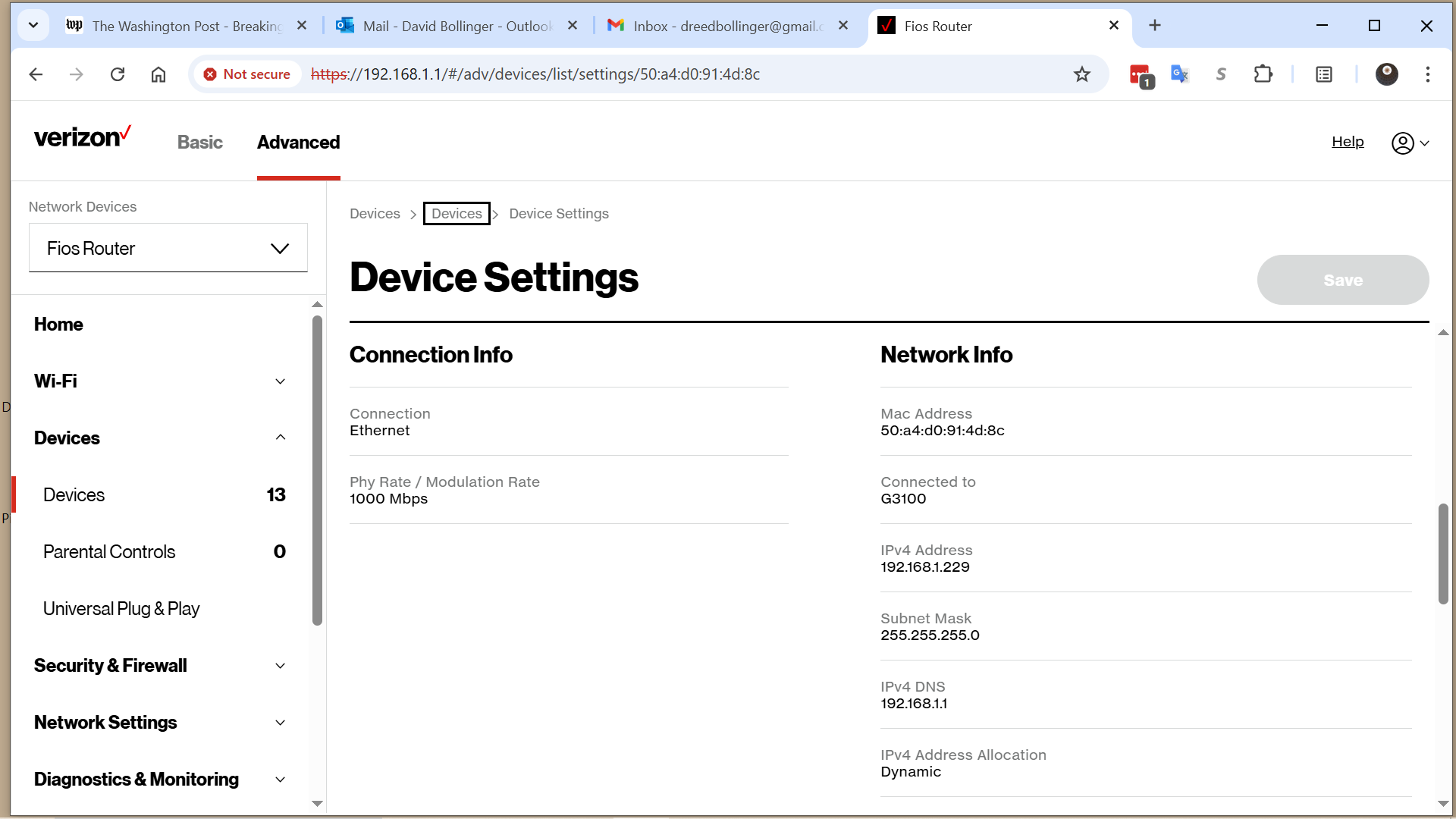Screen dimensions: 1456x819
Task: Close The Washington Post tab
Action: [x=302, y=25]
